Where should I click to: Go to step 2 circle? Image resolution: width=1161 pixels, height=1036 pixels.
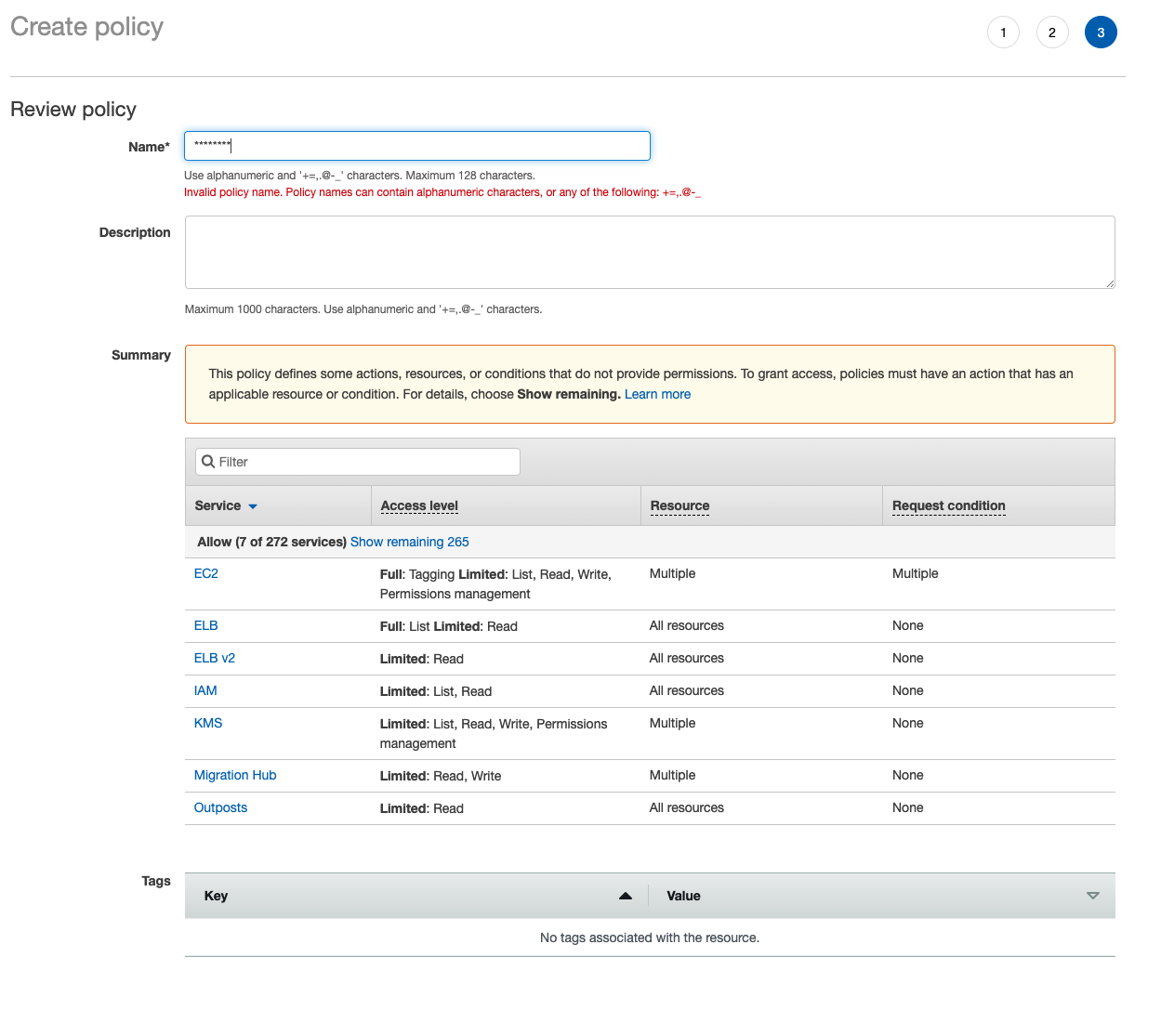click(1052, 33)
